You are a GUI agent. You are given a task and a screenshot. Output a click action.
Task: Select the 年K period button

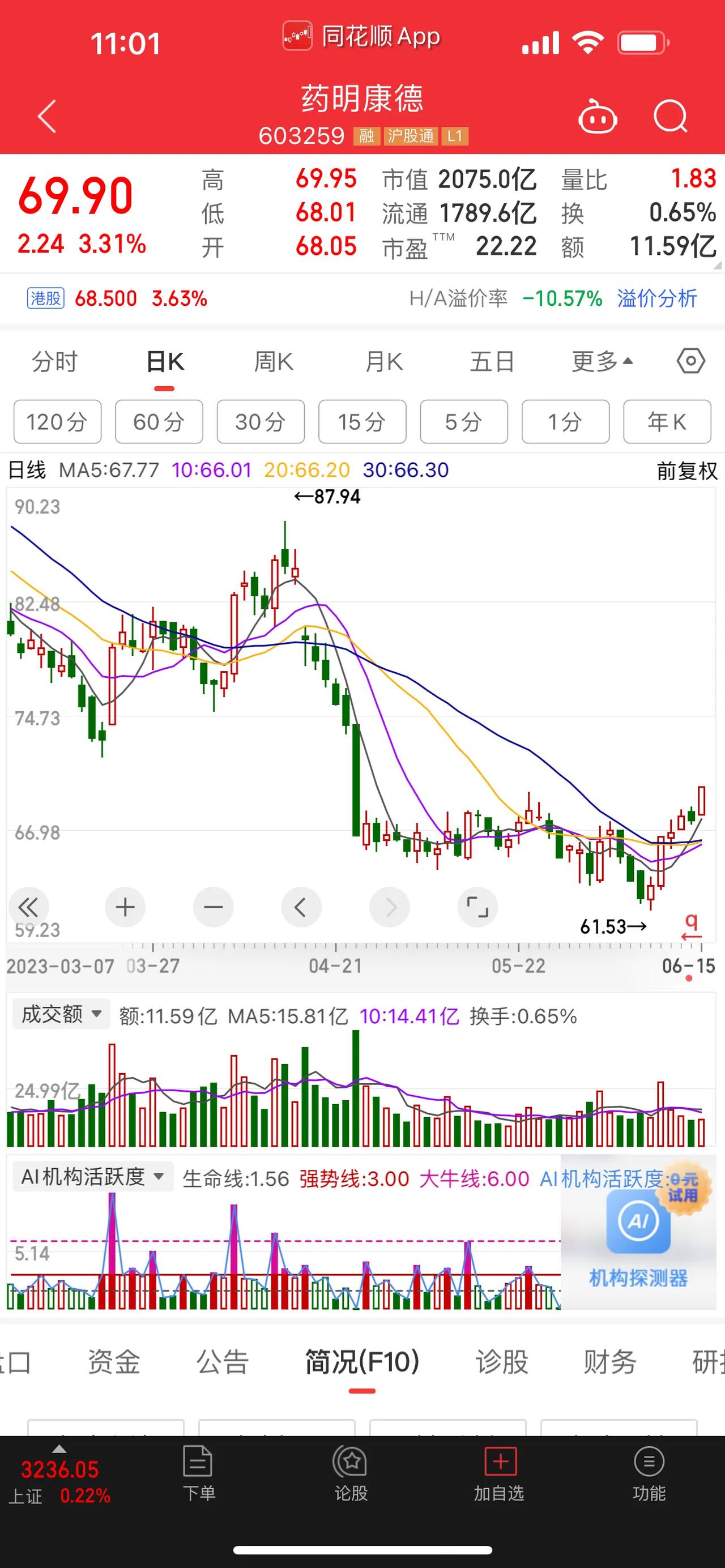667,421
